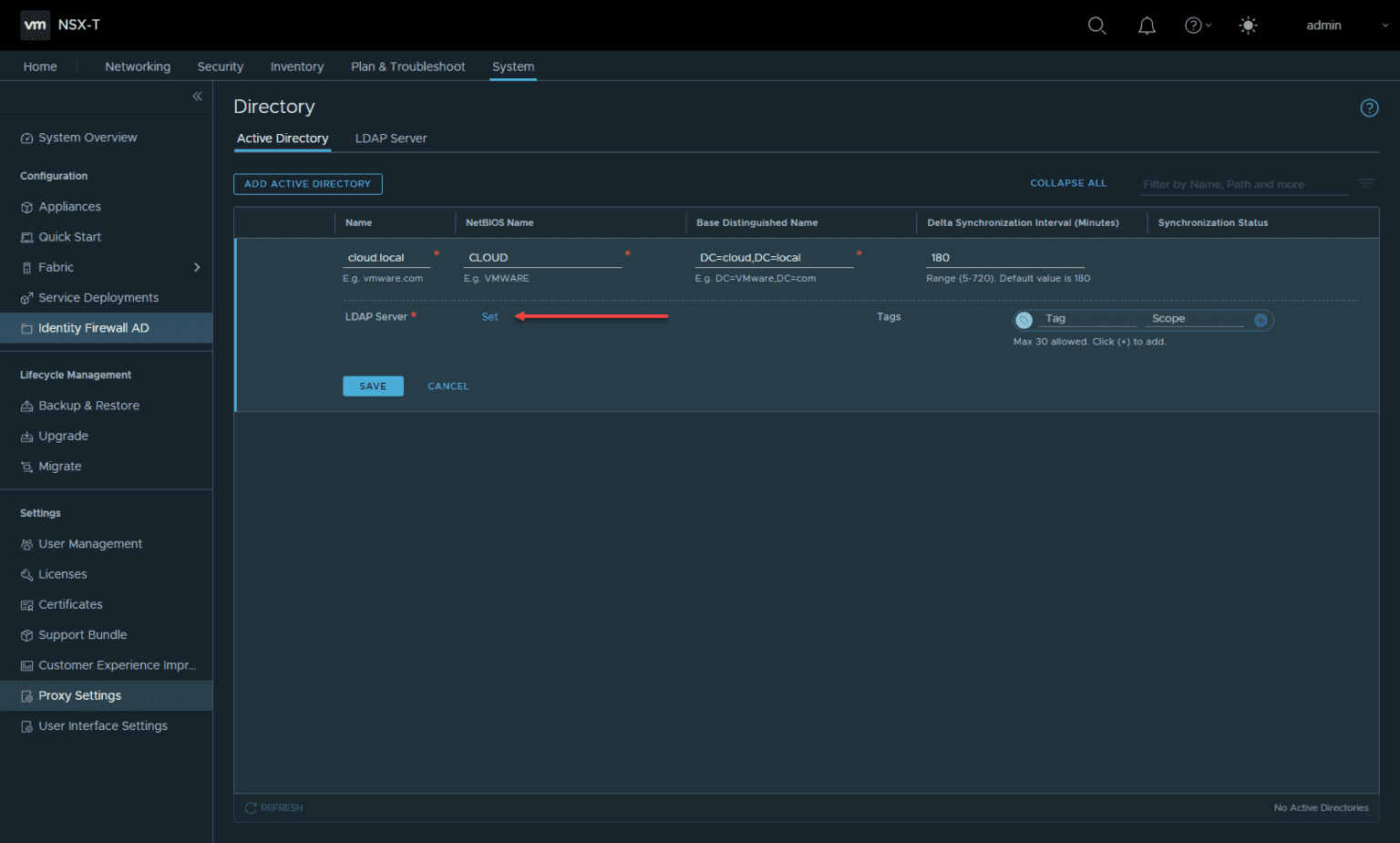Click the filter funnel icon beside search field
Image resolution: width=1400 pixels, height=843 pixels.
coord(1365,183)
